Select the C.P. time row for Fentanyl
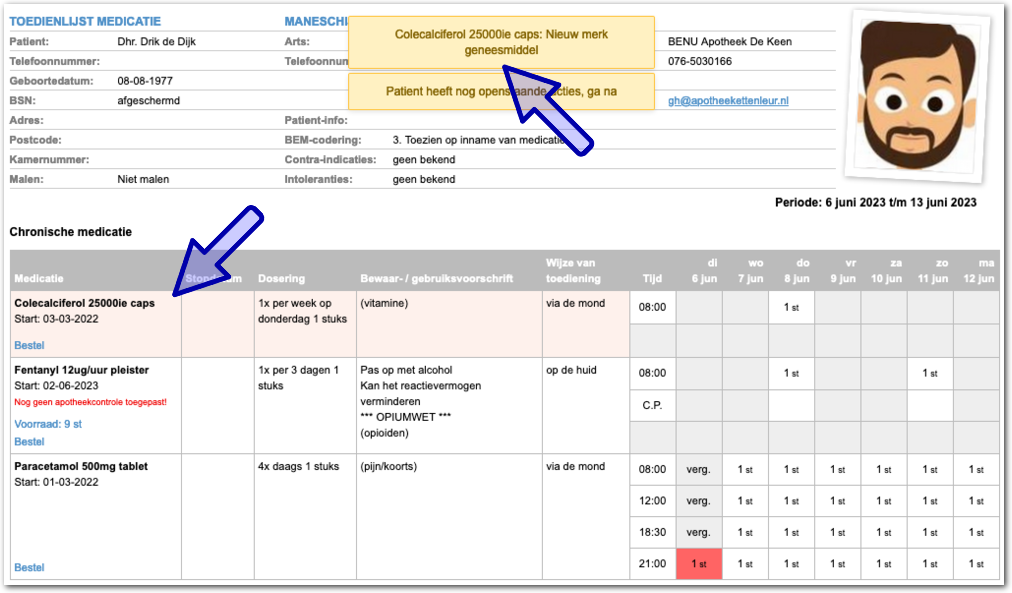 652,406
